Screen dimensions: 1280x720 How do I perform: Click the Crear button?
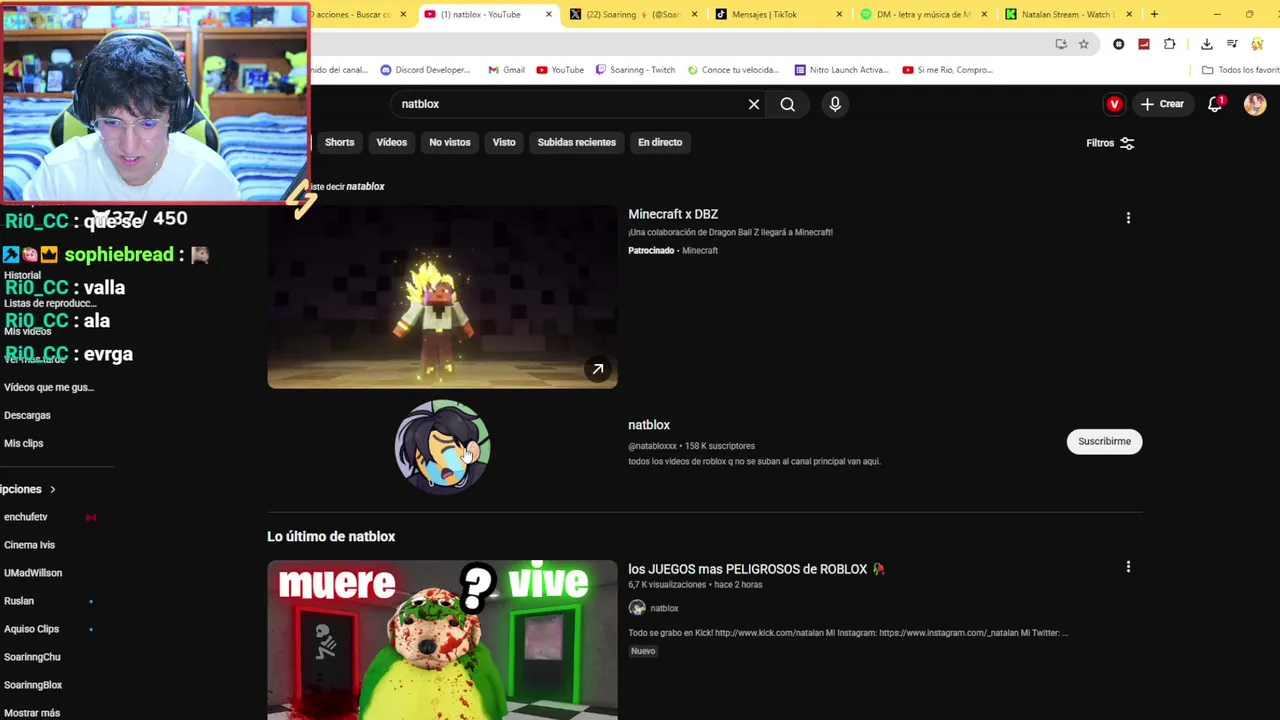[x=1162, y=104]
